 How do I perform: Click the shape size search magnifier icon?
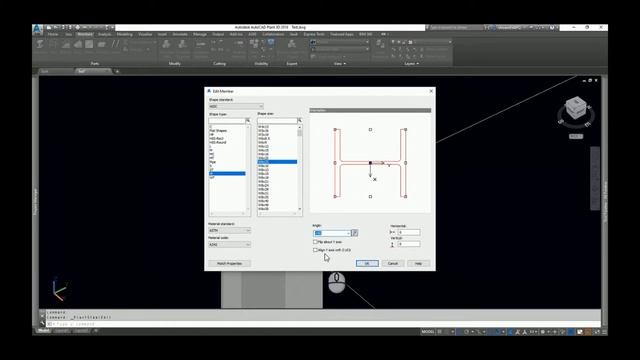click(x=300, y=120)
